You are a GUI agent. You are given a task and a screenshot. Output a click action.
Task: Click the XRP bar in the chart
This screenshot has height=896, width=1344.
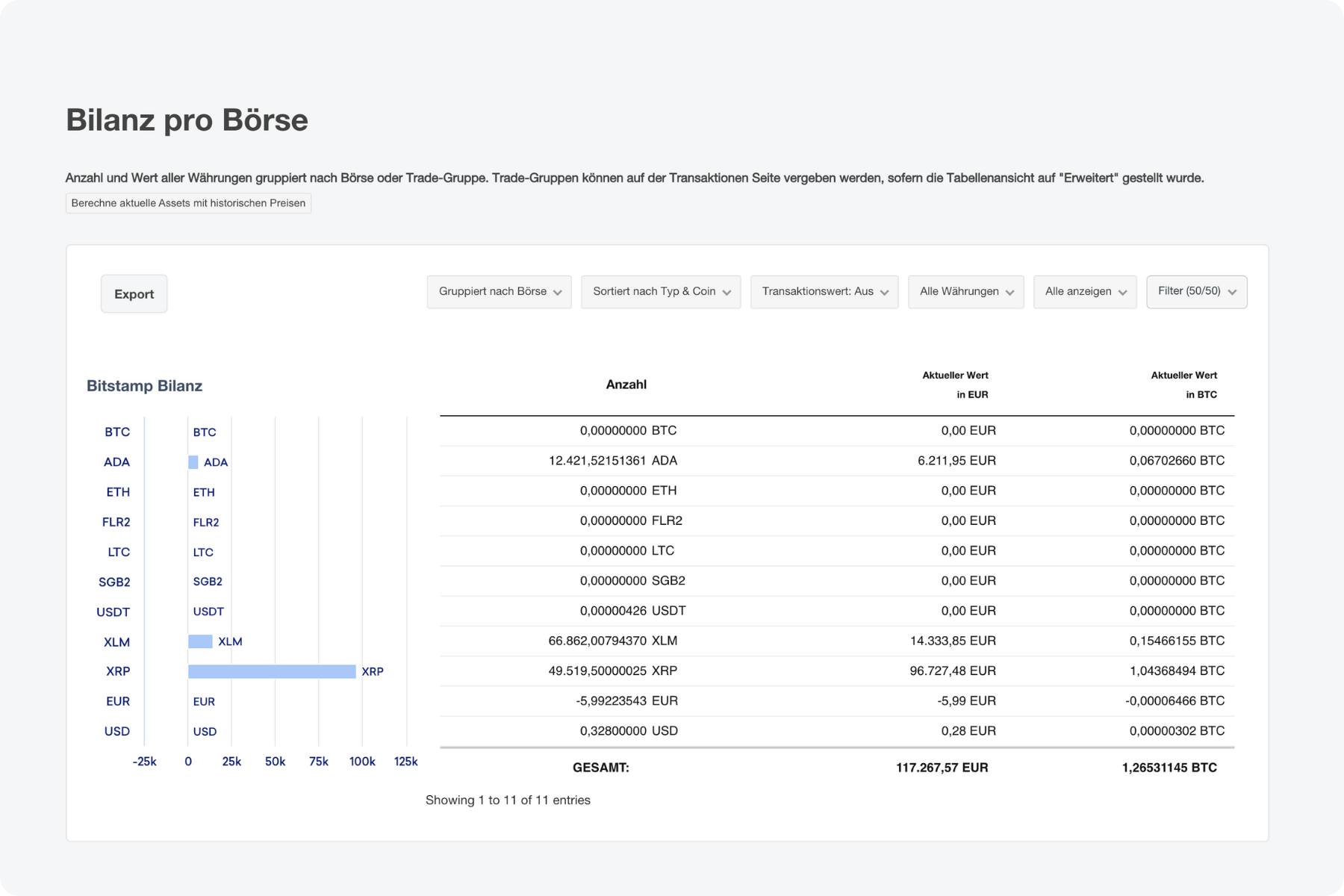pyautogui.click(x=272, y=671)
